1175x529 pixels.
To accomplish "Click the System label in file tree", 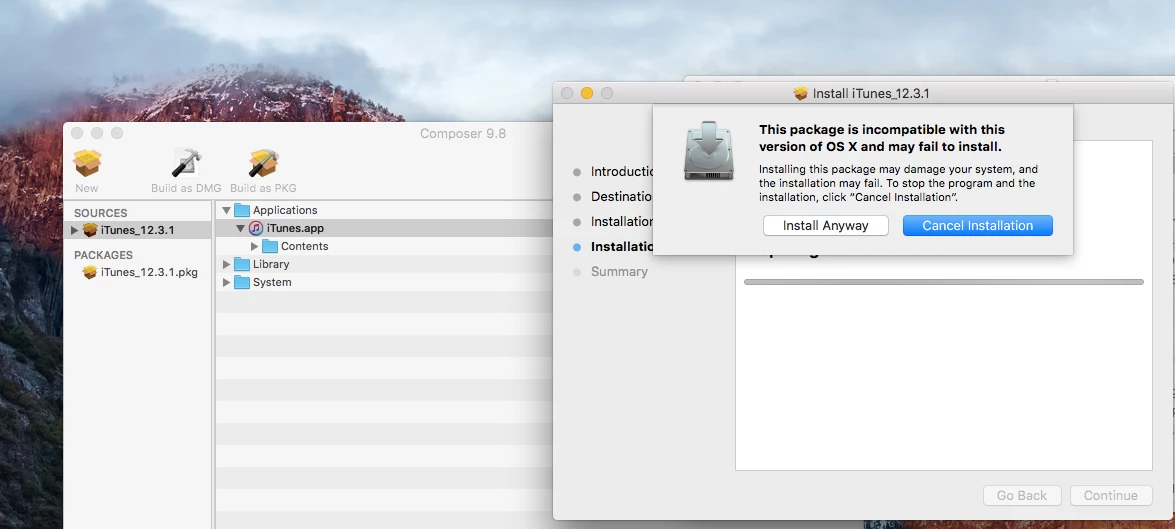I will point(272,282).
